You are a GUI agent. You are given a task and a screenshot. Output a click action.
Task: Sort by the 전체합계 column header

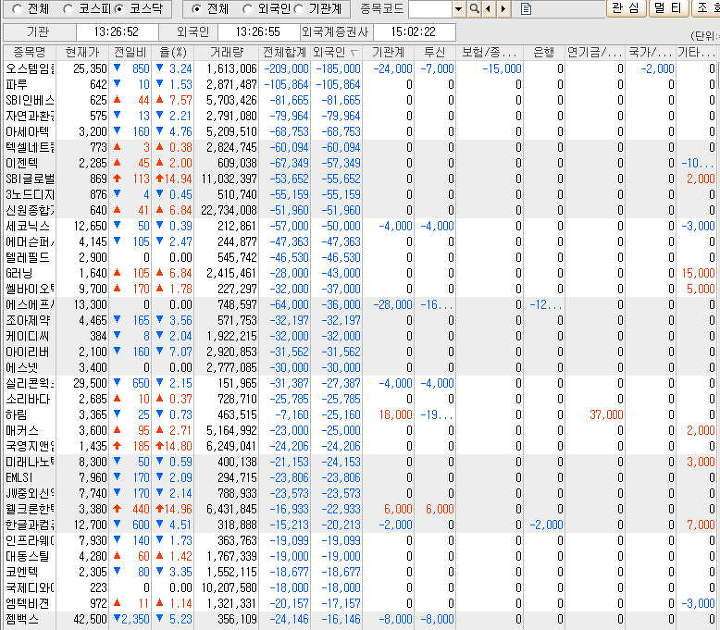click(x=285, y=52)
